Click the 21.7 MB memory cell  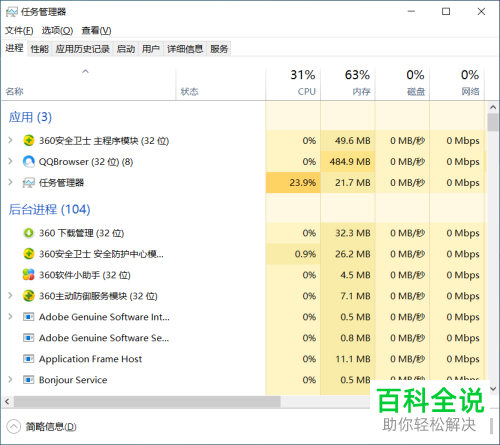point(348,183)
